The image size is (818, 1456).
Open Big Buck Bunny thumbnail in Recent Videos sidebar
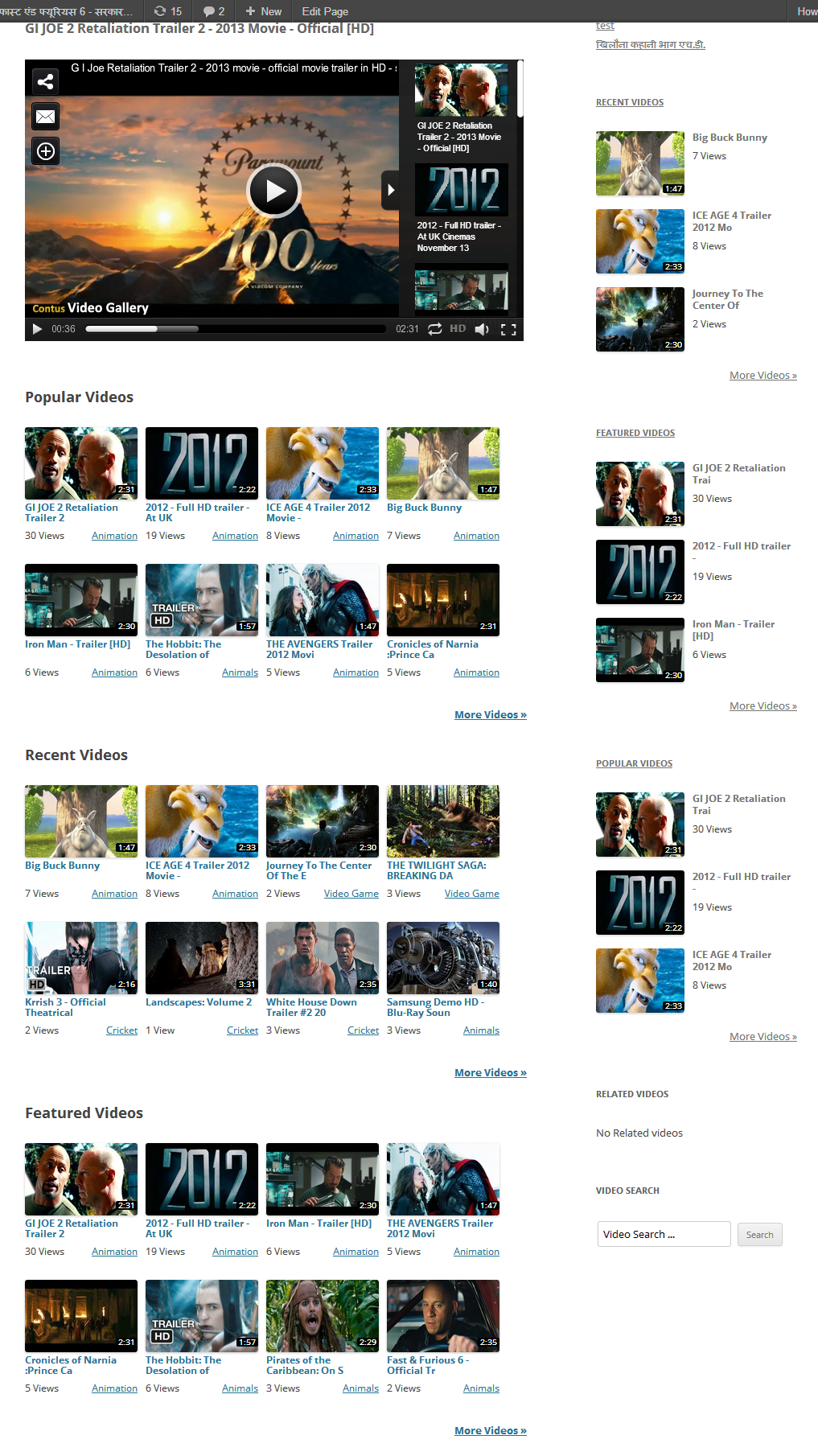coord(640,163)
